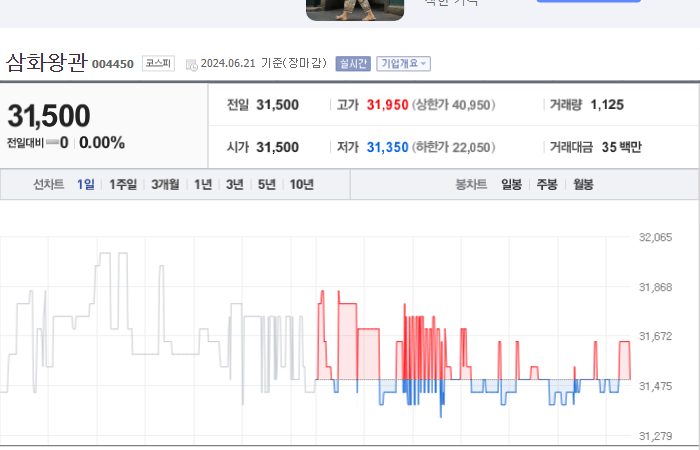Image resolution: width=700 pixels, height=450 pixels.
Task: Click the 거래대금 value 35 백만
Action: [621, 147]
